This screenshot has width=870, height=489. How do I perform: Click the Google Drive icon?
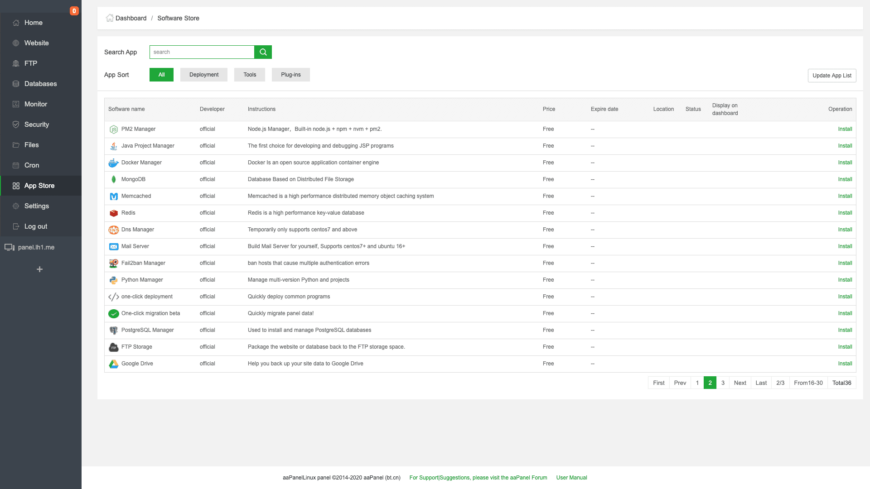pyautogui.click(x=113, y=364)
